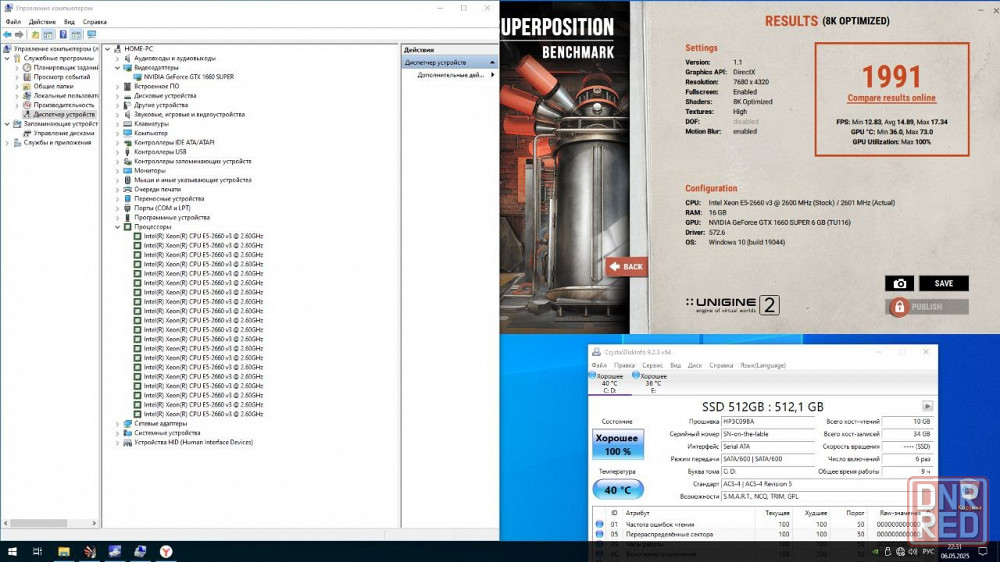Select the Сетевые адаптеры category icon
Viewport: 1000px width, 562px height.
tap(128, 424)
